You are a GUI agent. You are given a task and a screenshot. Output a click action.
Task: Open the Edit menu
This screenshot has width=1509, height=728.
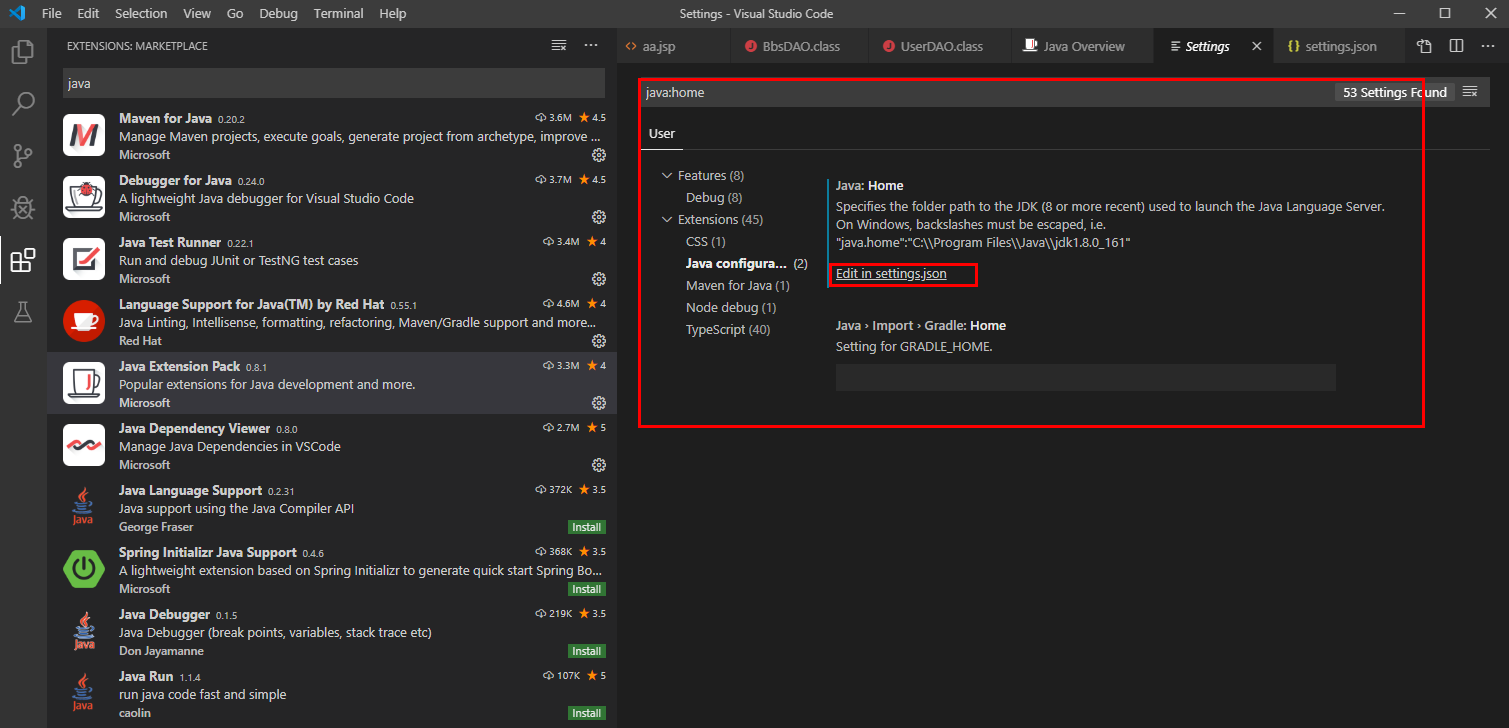88,13
